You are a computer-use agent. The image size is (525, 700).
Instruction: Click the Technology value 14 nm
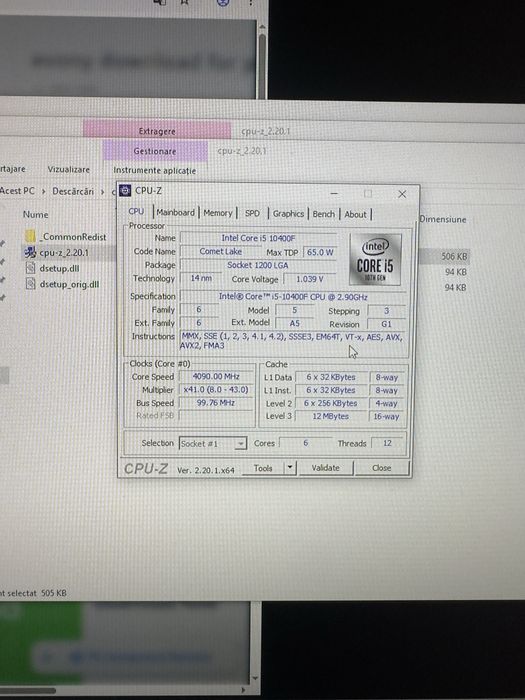point(201,278)
